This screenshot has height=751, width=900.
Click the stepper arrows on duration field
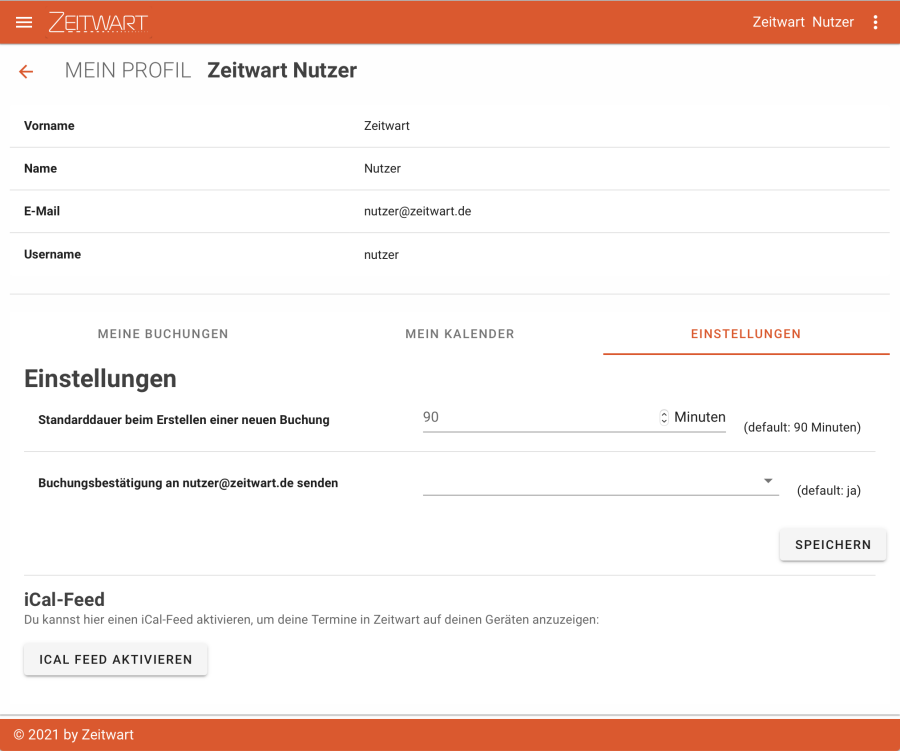coord(664,417)
